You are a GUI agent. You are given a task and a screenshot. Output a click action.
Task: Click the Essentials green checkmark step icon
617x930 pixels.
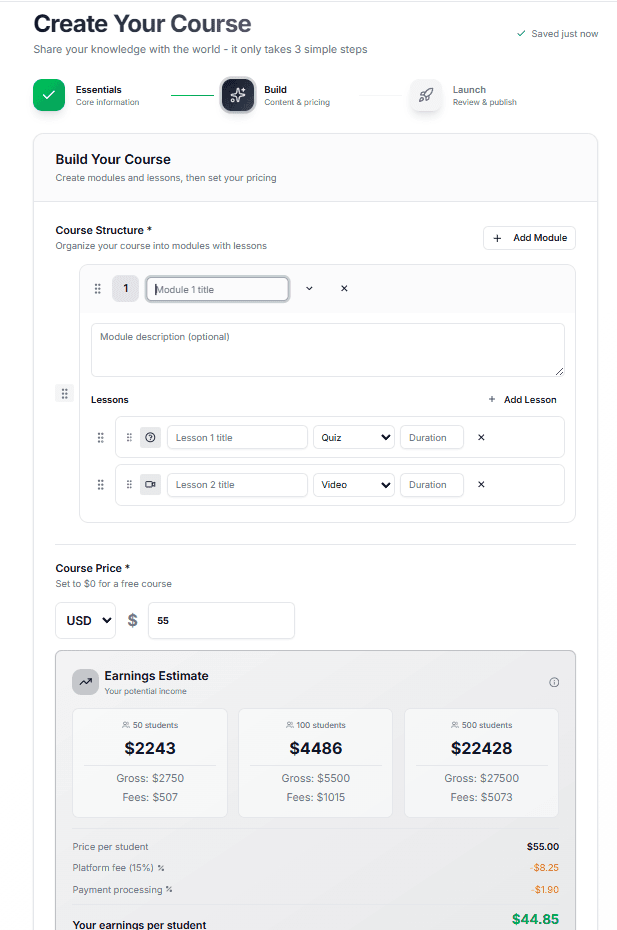(x=49, y=95)
